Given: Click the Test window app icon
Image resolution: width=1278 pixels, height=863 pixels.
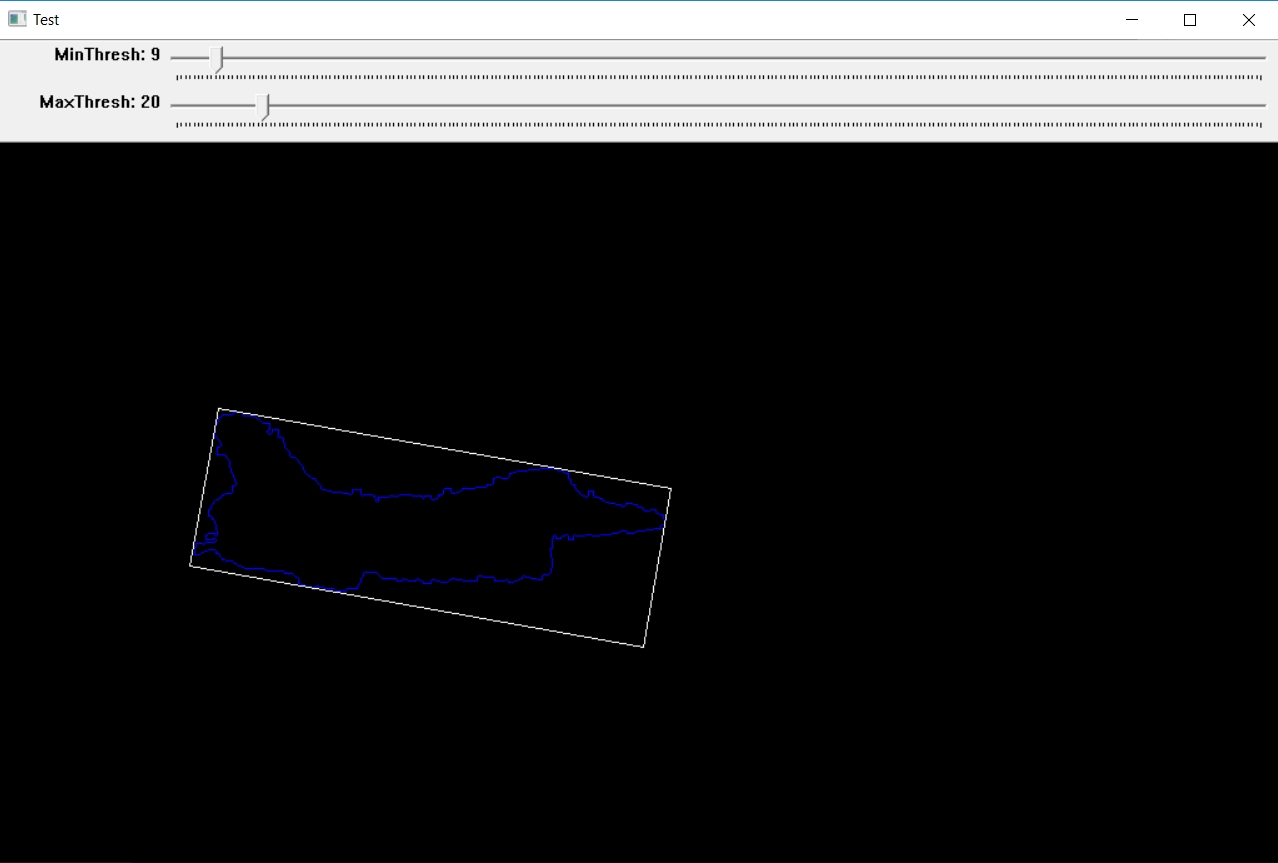Looking at the screenshot, I should tap(17, 19).
